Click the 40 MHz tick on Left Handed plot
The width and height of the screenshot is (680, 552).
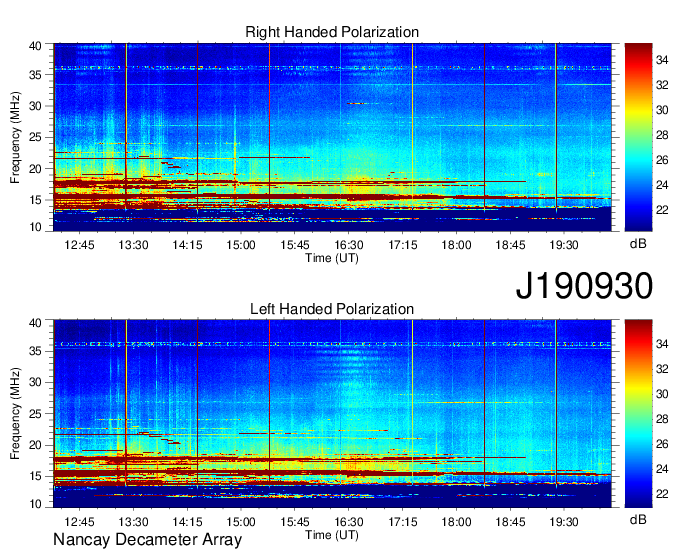coord(36,323)
